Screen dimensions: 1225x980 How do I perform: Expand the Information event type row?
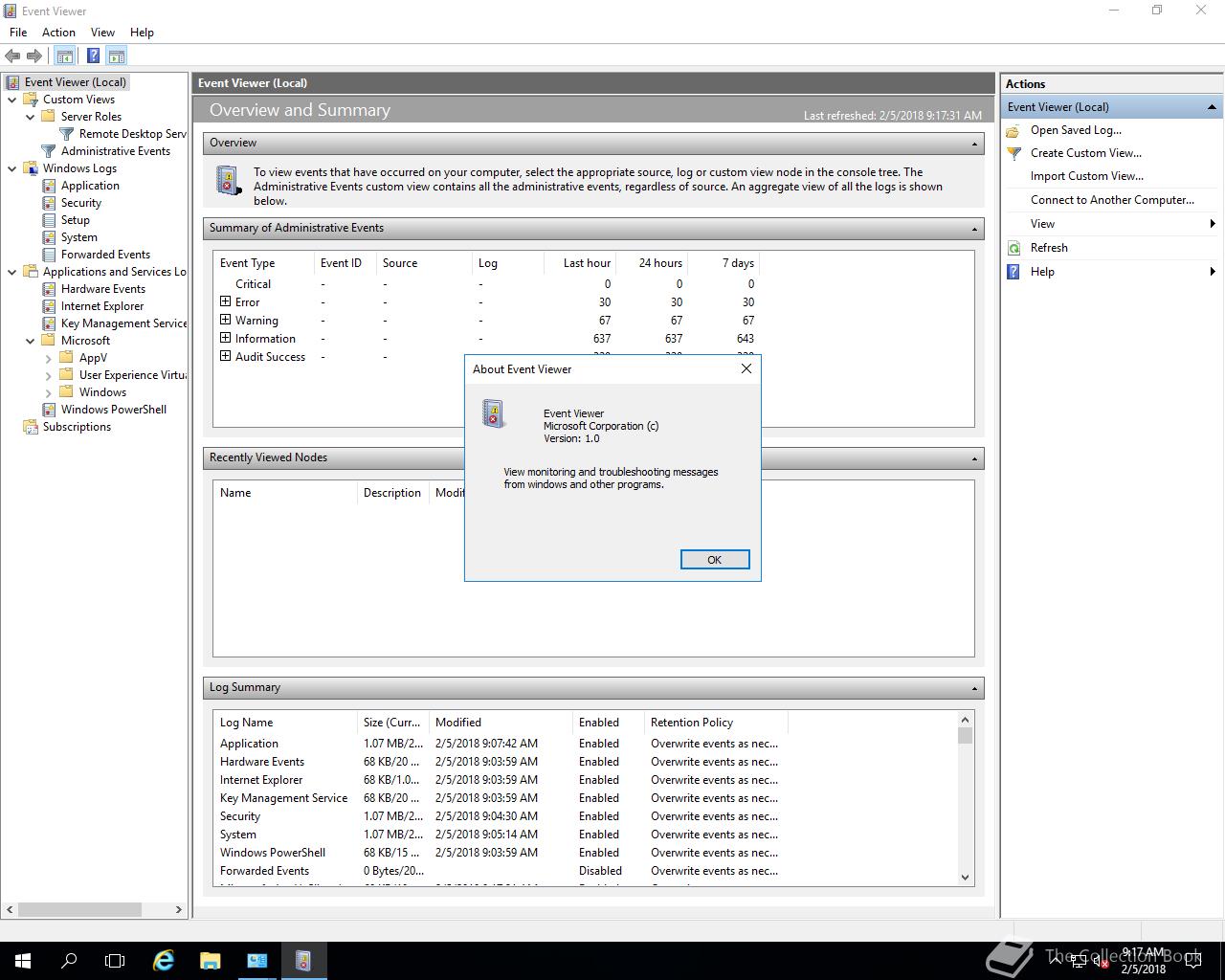pos(226,338)
